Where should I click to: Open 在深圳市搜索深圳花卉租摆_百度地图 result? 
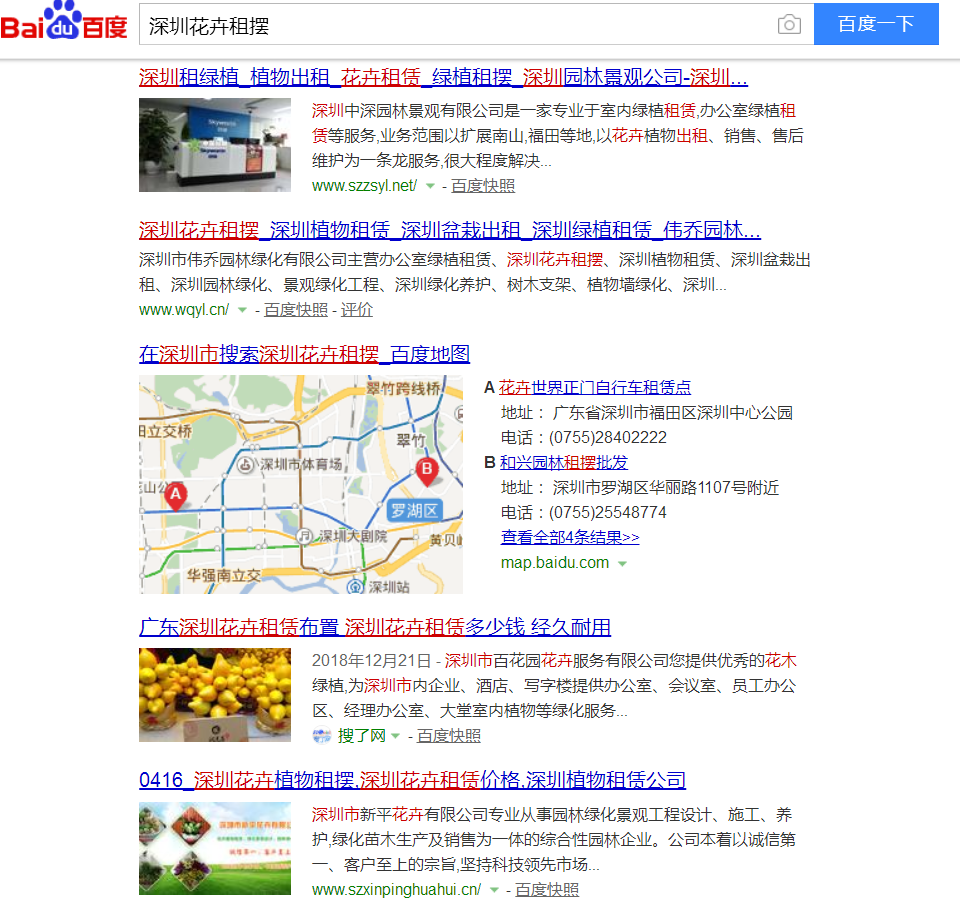tap(304, 354)
